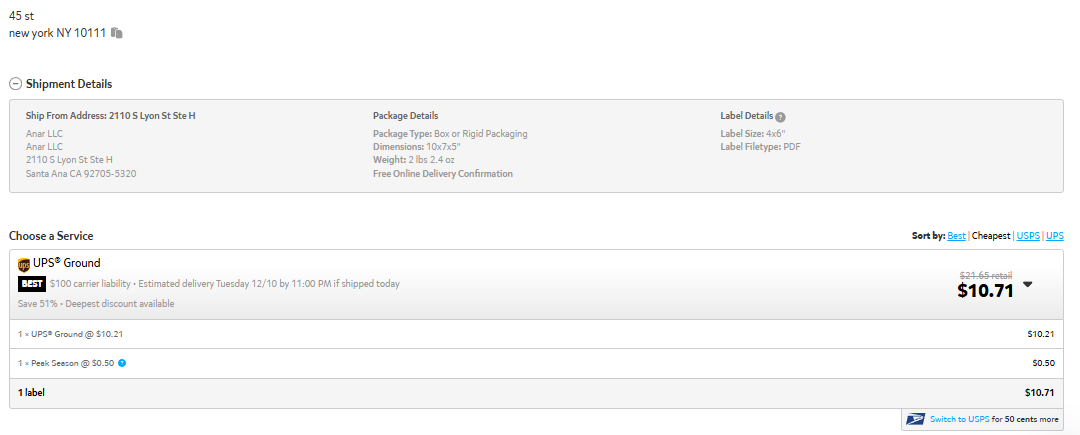Viewport: 1080px width, 435px height.
Task: Filter services by USPS
Action: 1028,236
